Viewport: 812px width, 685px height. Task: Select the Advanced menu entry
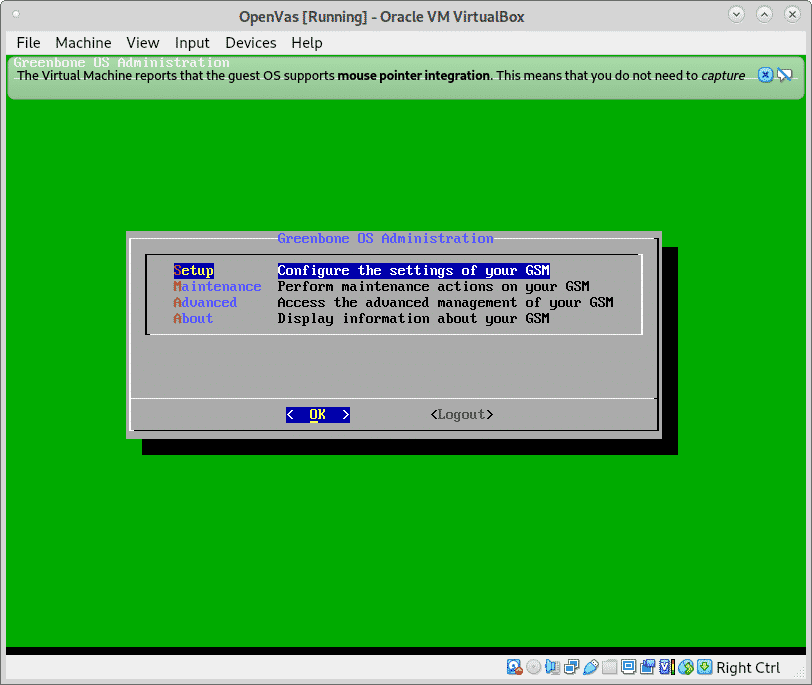pos(205,302)
